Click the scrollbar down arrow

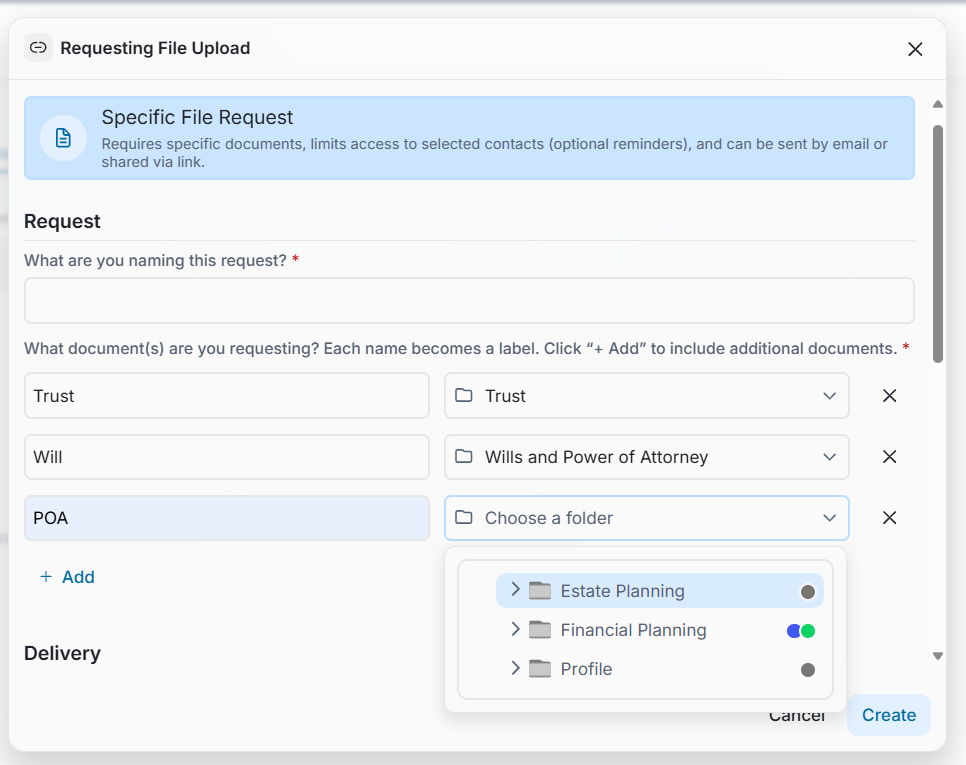pyautogui.click(x=938, y=656)
